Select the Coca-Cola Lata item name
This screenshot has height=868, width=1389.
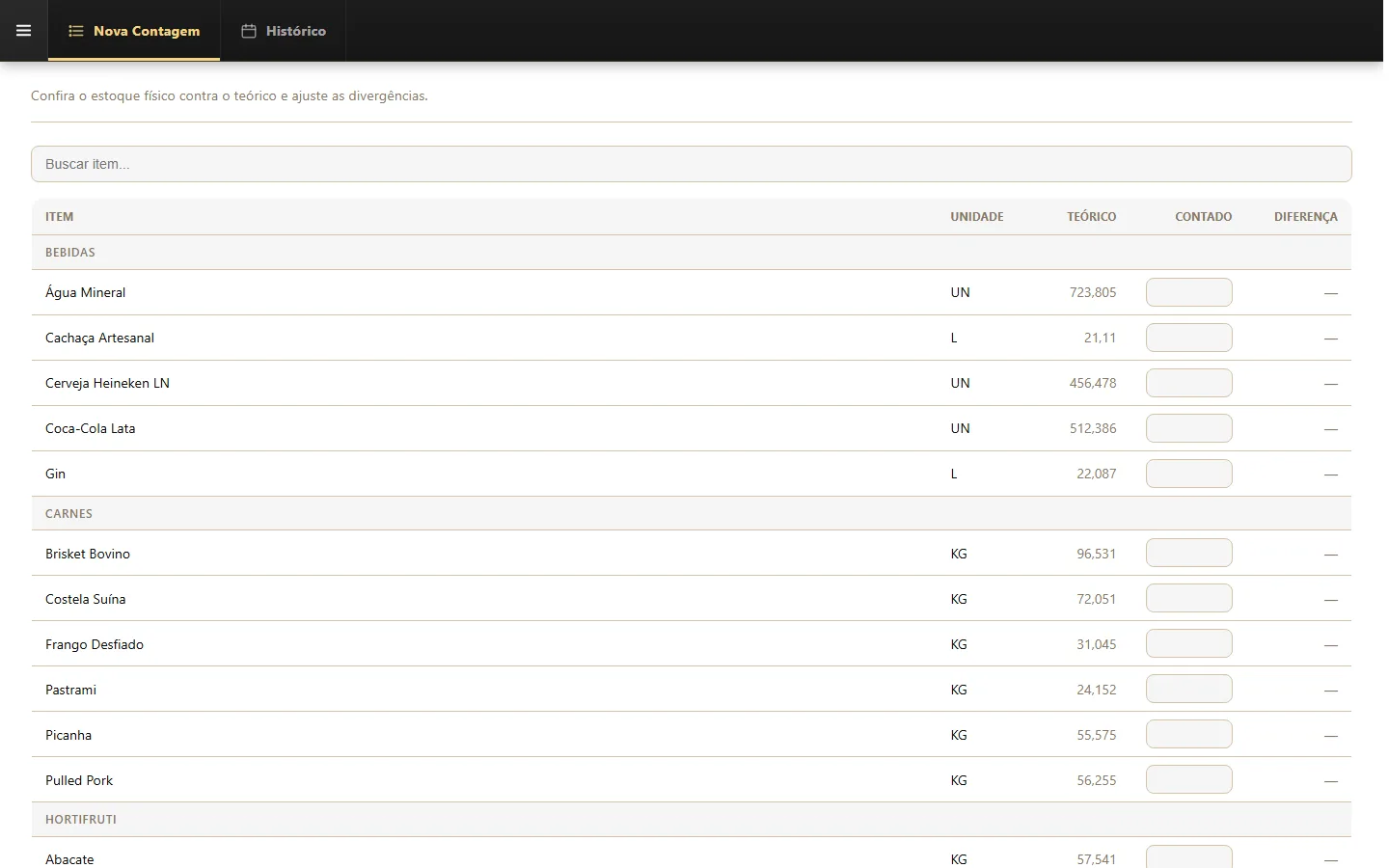[90, 428]
